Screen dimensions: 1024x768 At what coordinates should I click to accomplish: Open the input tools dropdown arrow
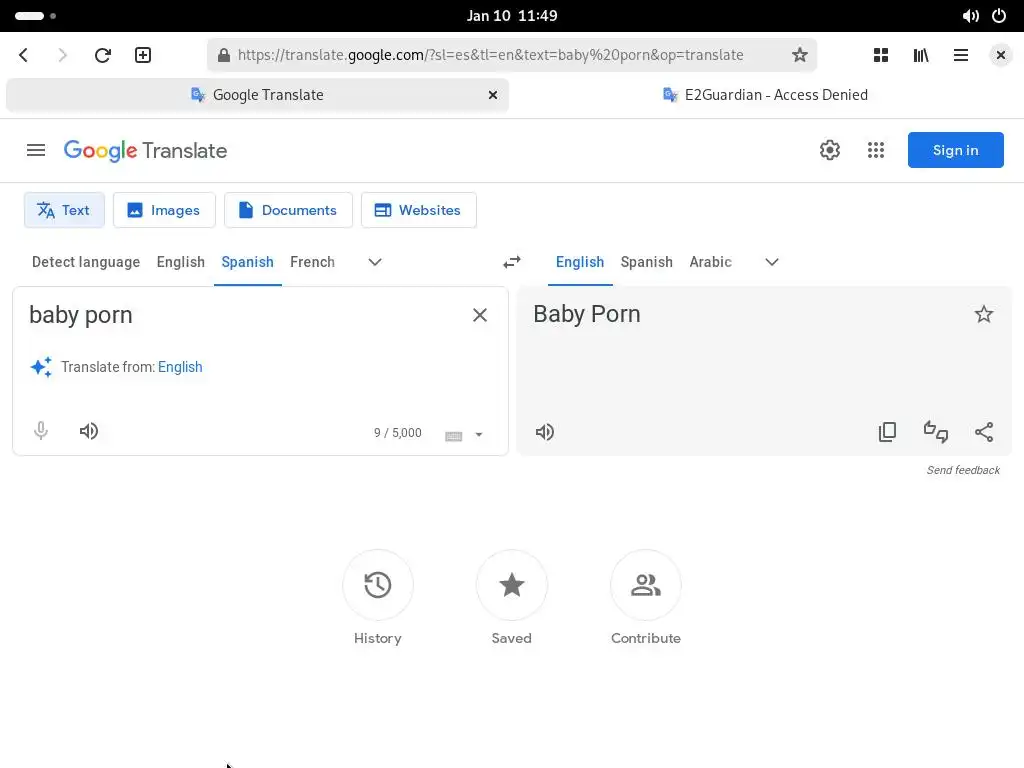click(x=479, y=435)
